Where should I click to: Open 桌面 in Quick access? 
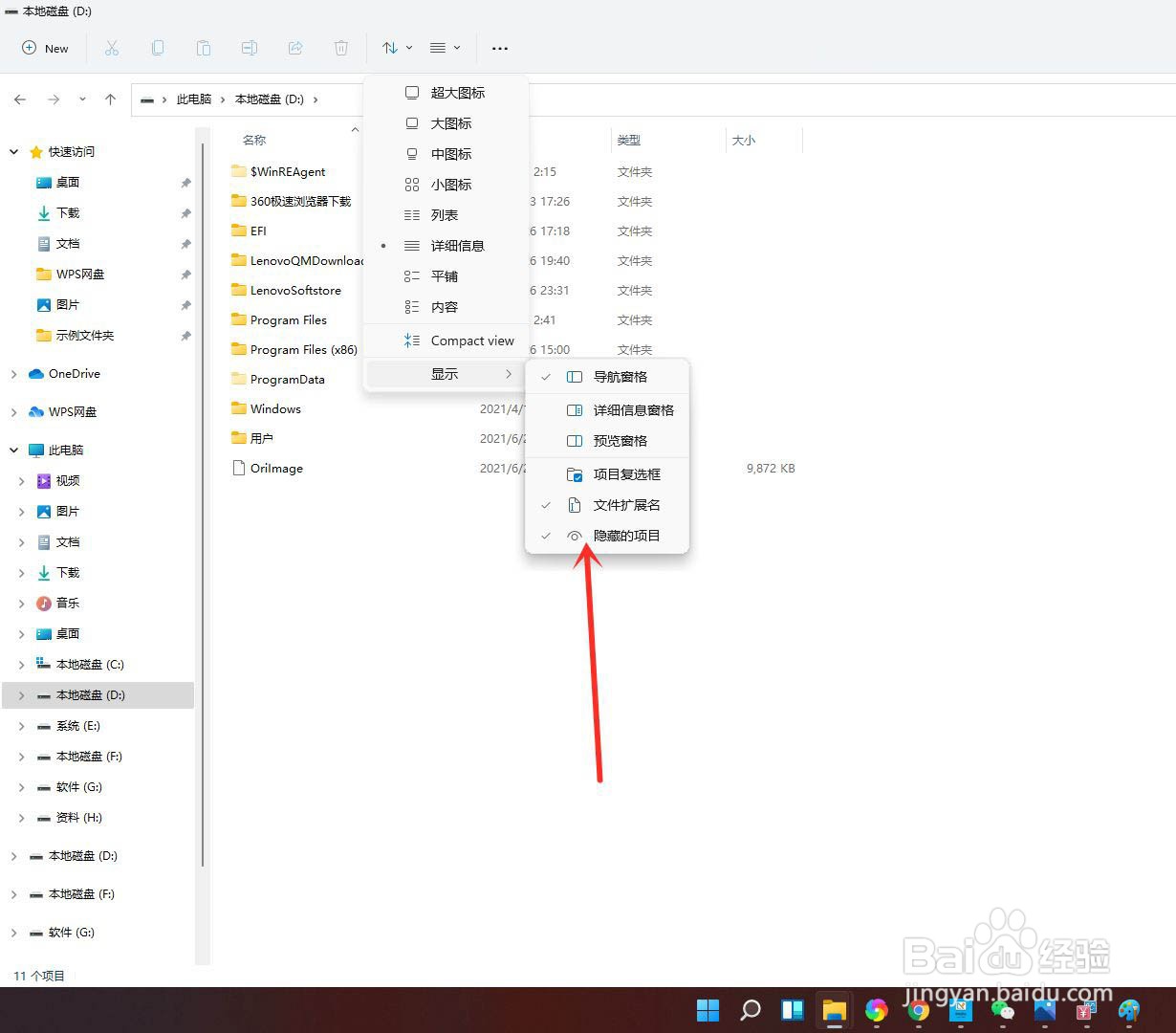(x=57, y=183)
